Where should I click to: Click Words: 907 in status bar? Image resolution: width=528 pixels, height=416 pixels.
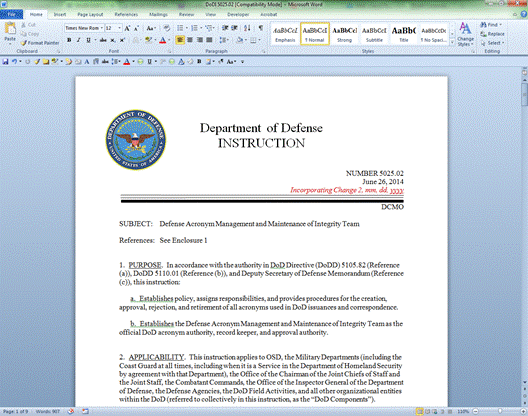[47, 412]
